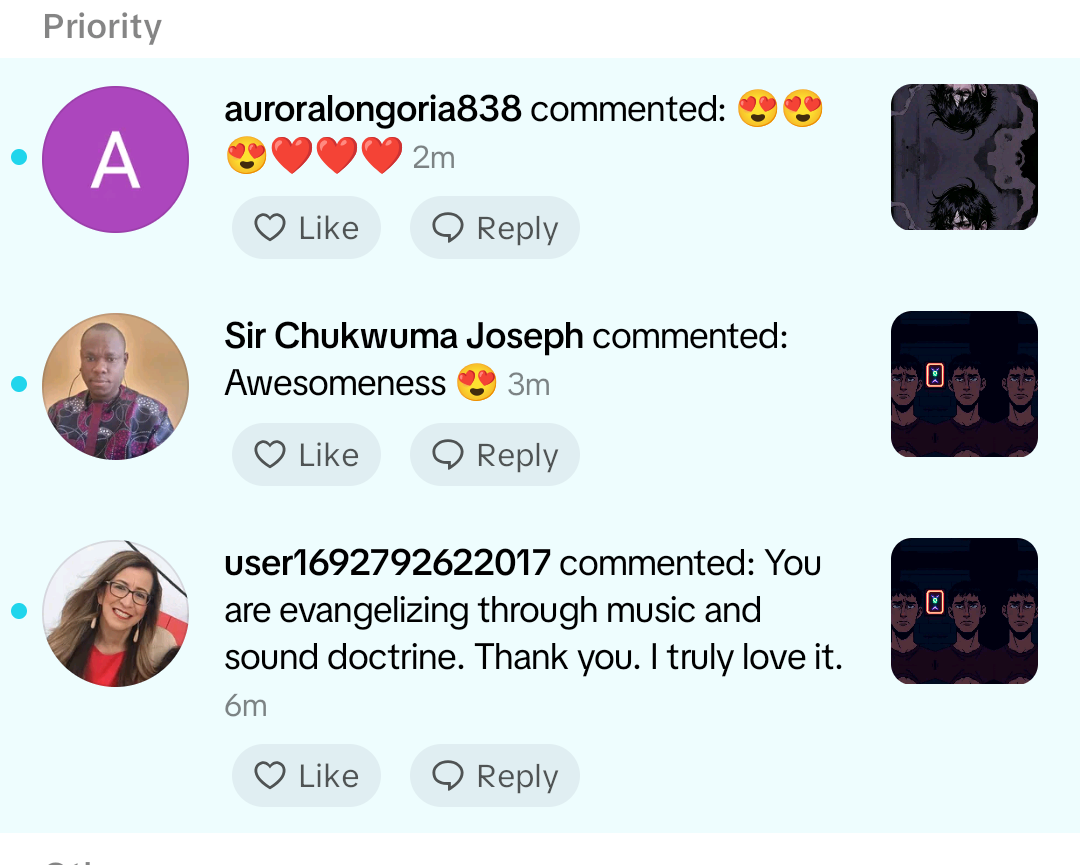Open video thumbnail beside user1692792622017's comment
The width and height of the screenshot is (1080, 865).
pyautogui.click(x=964, y=611)
